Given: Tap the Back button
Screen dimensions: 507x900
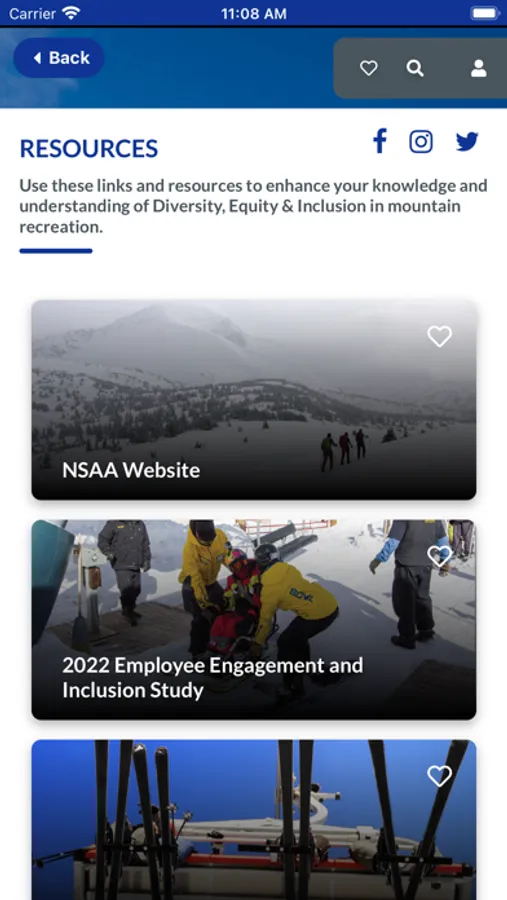Looking at the screenshot, I should pos(59,58).
